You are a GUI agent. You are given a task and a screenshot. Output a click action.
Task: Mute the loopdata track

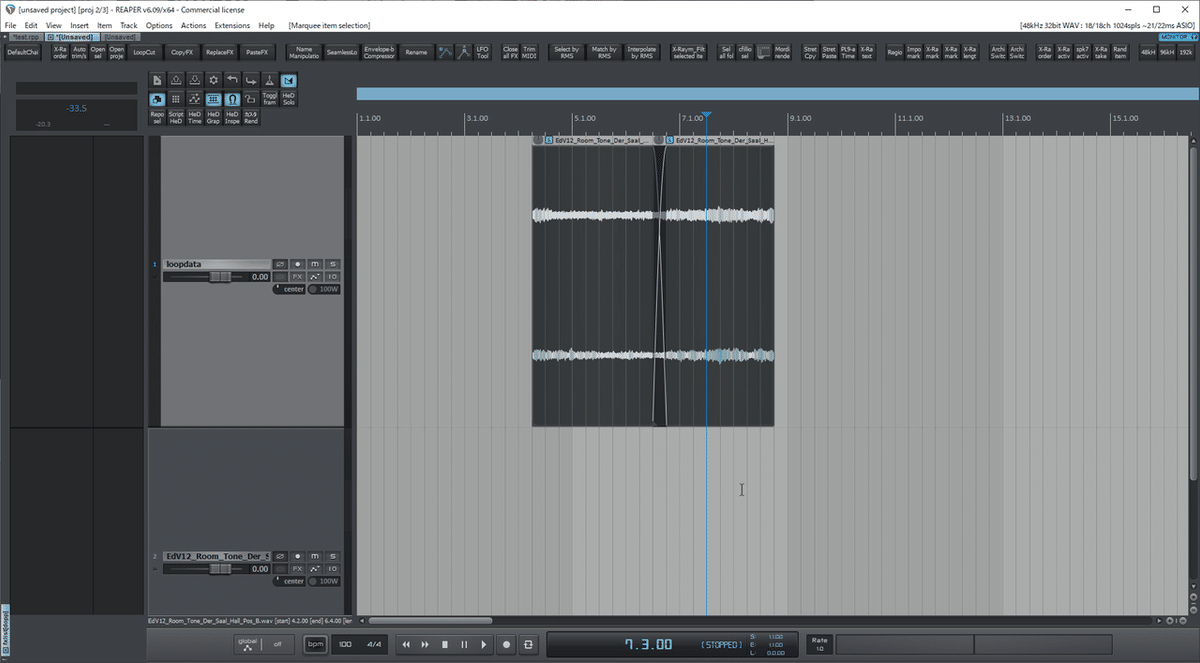(315, 264)
